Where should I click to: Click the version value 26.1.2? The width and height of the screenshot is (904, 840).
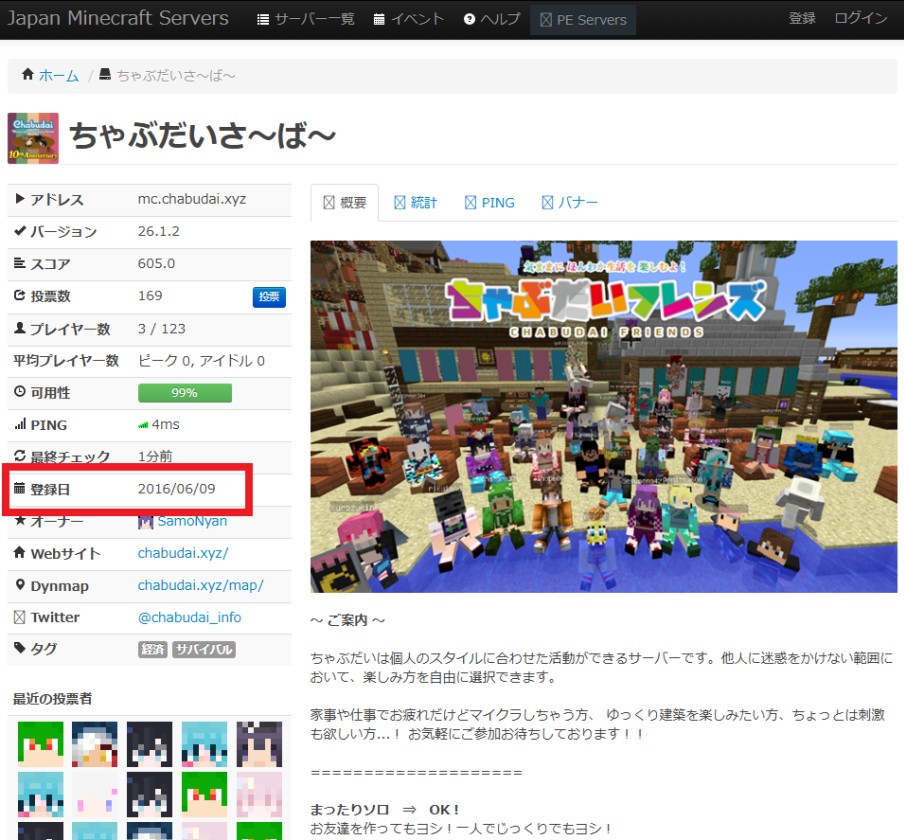point(159,231)
